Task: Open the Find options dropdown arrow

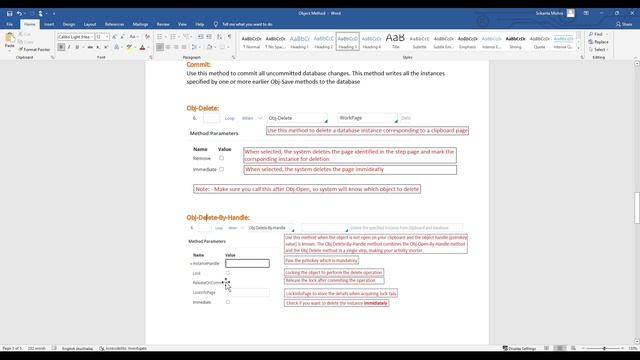Action: (x=607, y=34)
